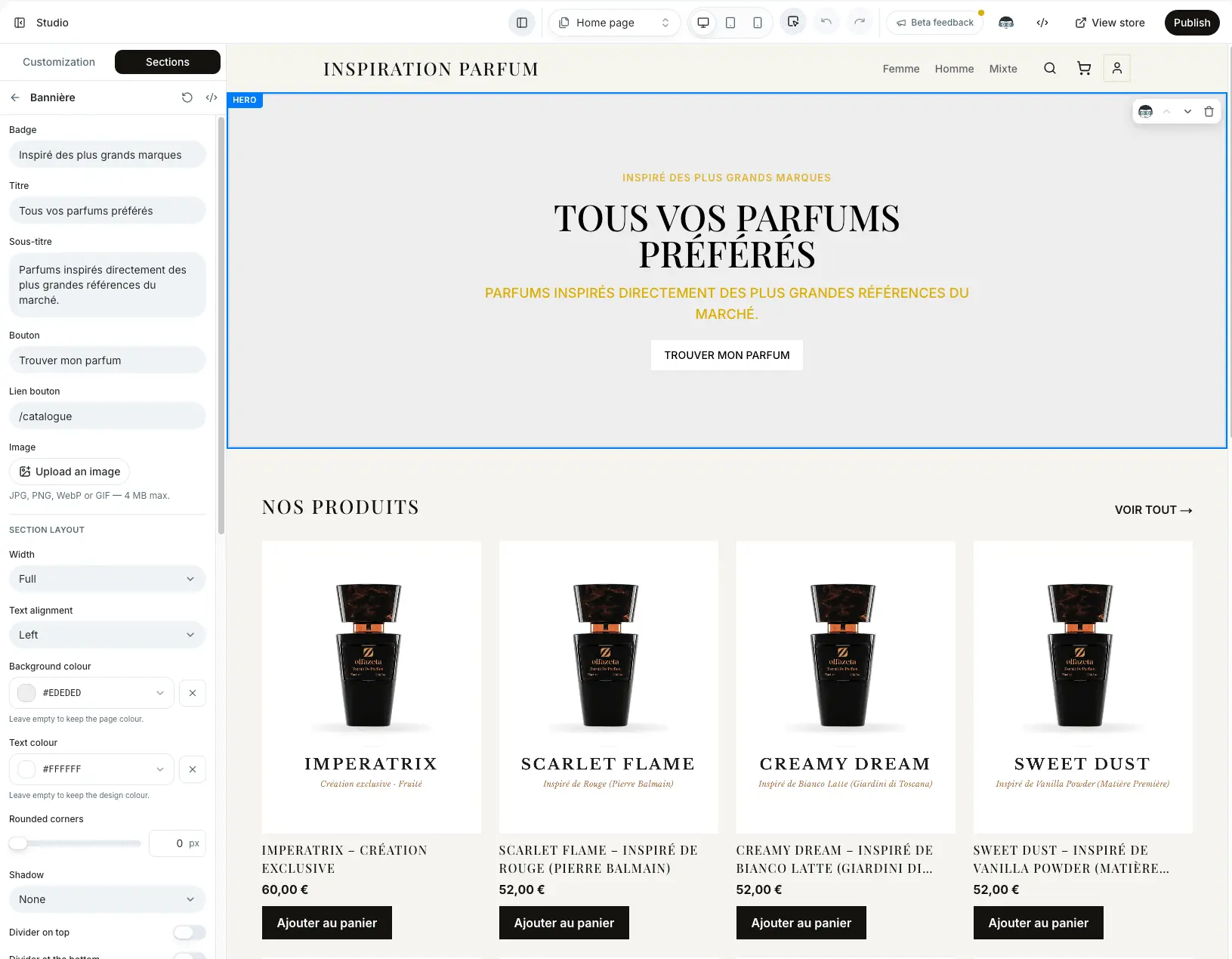
Task: Open the Text alignment dropdown
Action: pos(107,635)
